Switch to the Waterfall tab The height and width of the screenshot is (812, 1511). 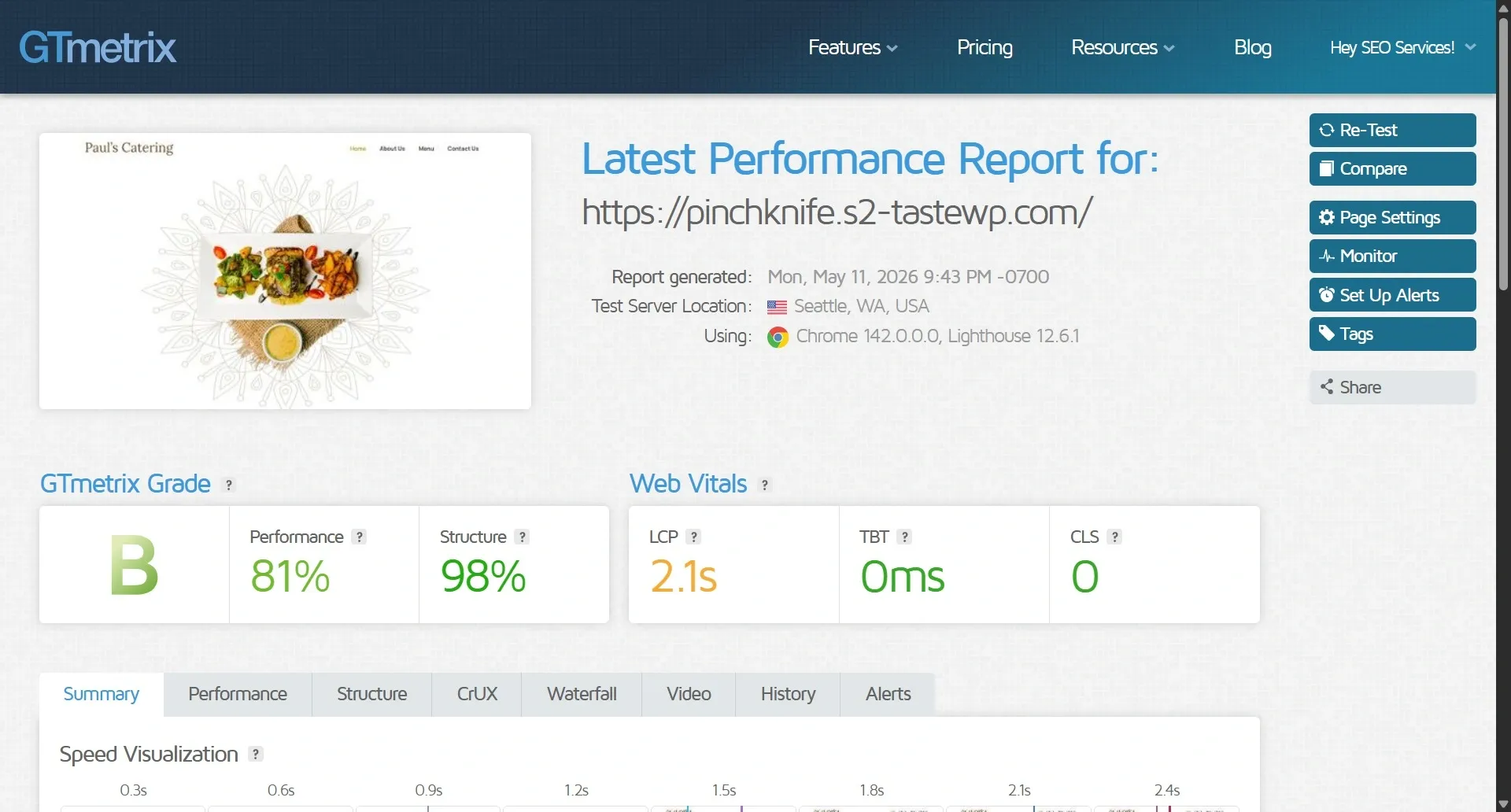pyautogui.click(x=582, y=694)
